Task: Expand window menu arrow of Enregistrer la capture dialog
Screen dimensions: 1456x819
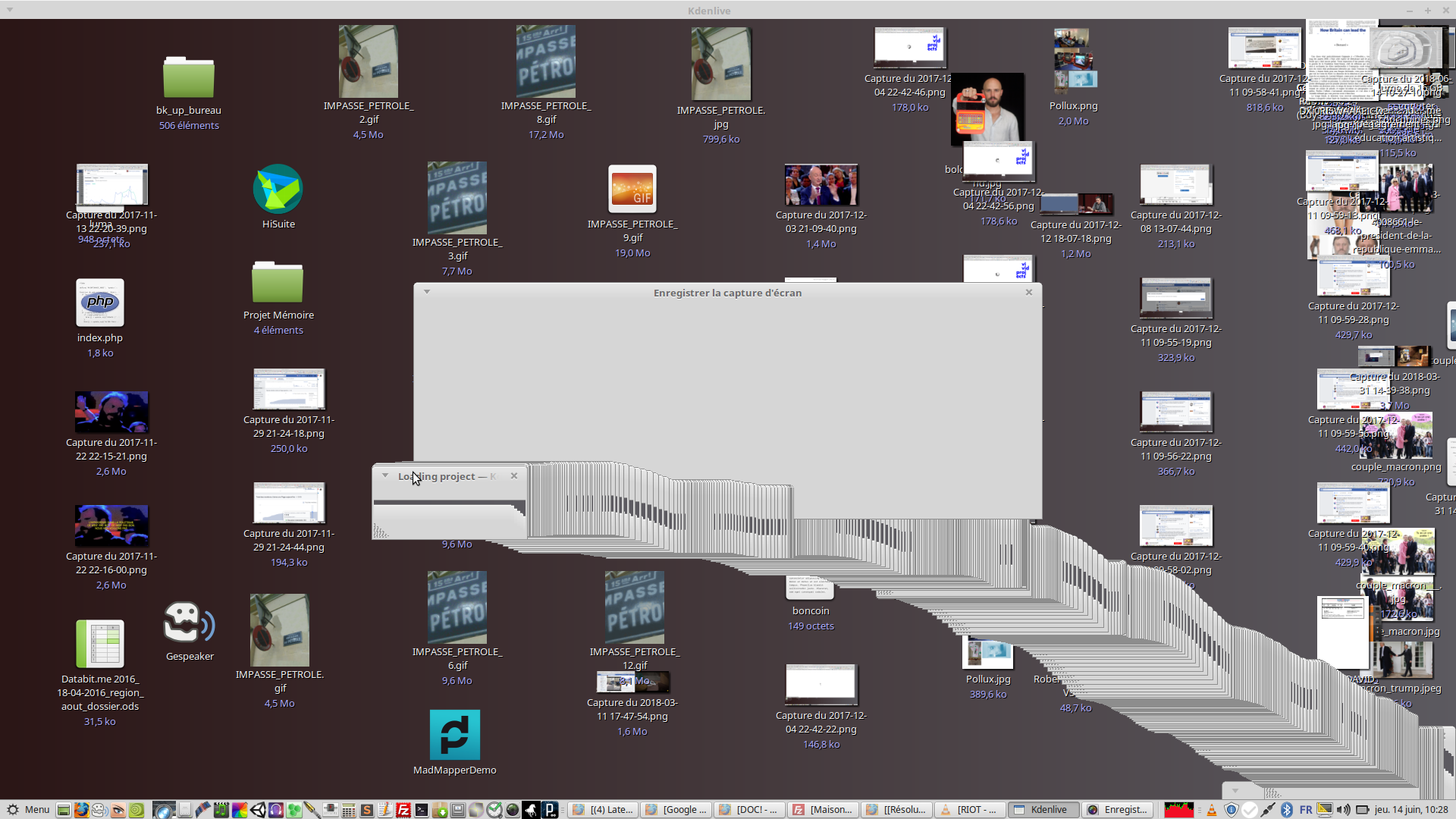Action: pos(427,292)
